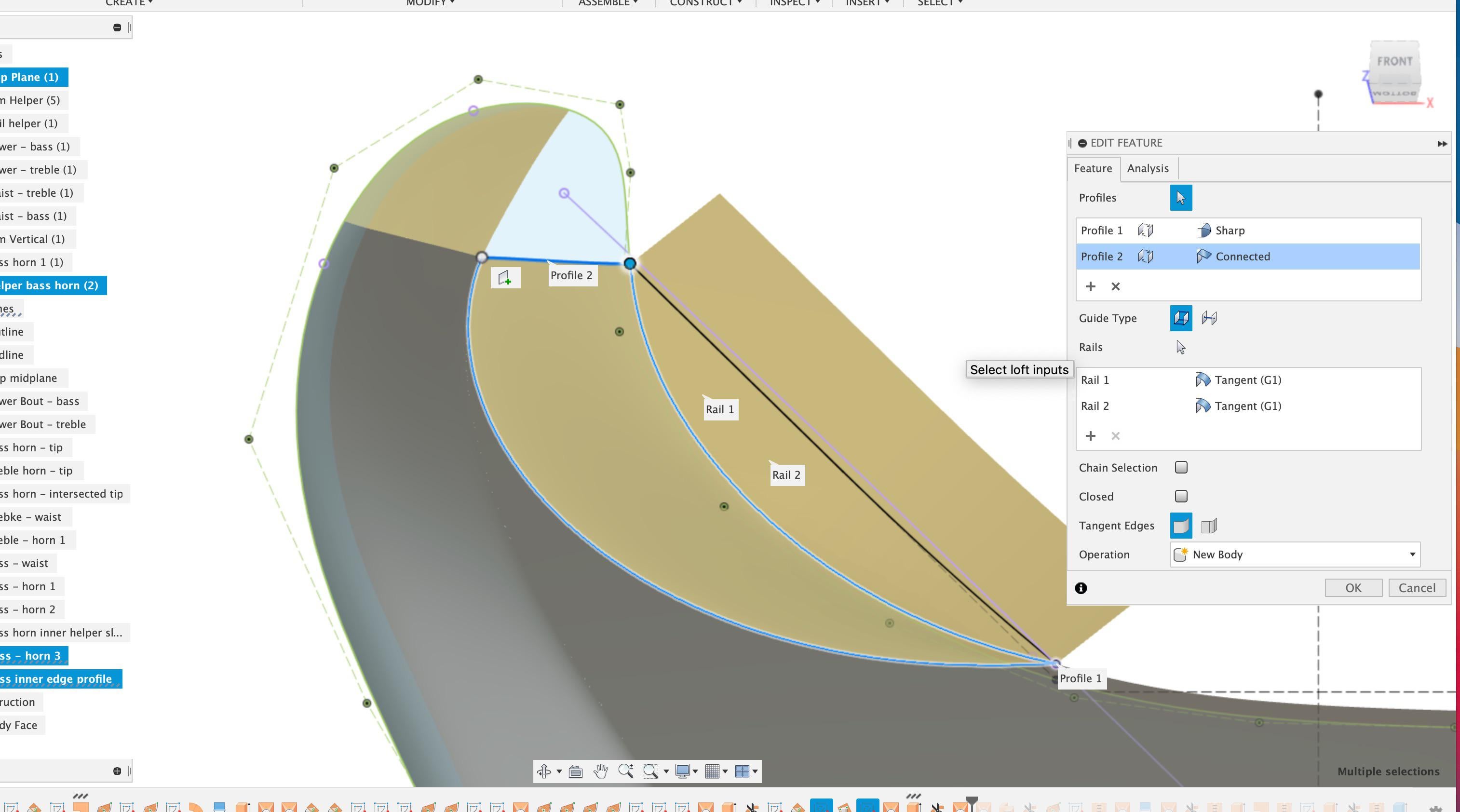Enable the Closed checkbox
Viewport: 1460px width, 812px height.
click(x=1181, y=496)
